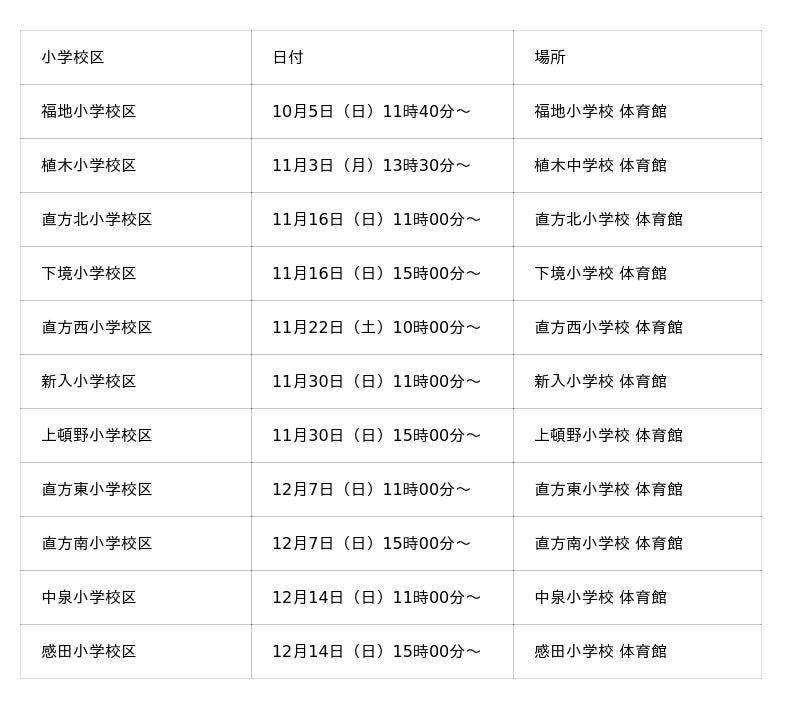Viewport: 800px width, 709px height.
Task: Select the 感田小学校区 cell
Action: [89, 652]
